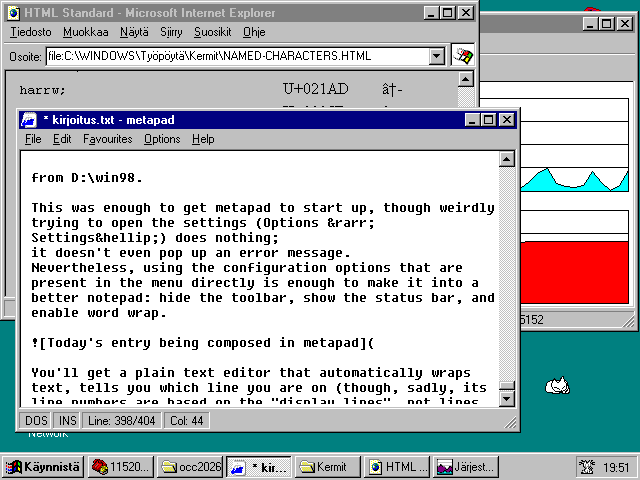Click the red graph in monitor window
640x480 pixels.
(575, 272)
